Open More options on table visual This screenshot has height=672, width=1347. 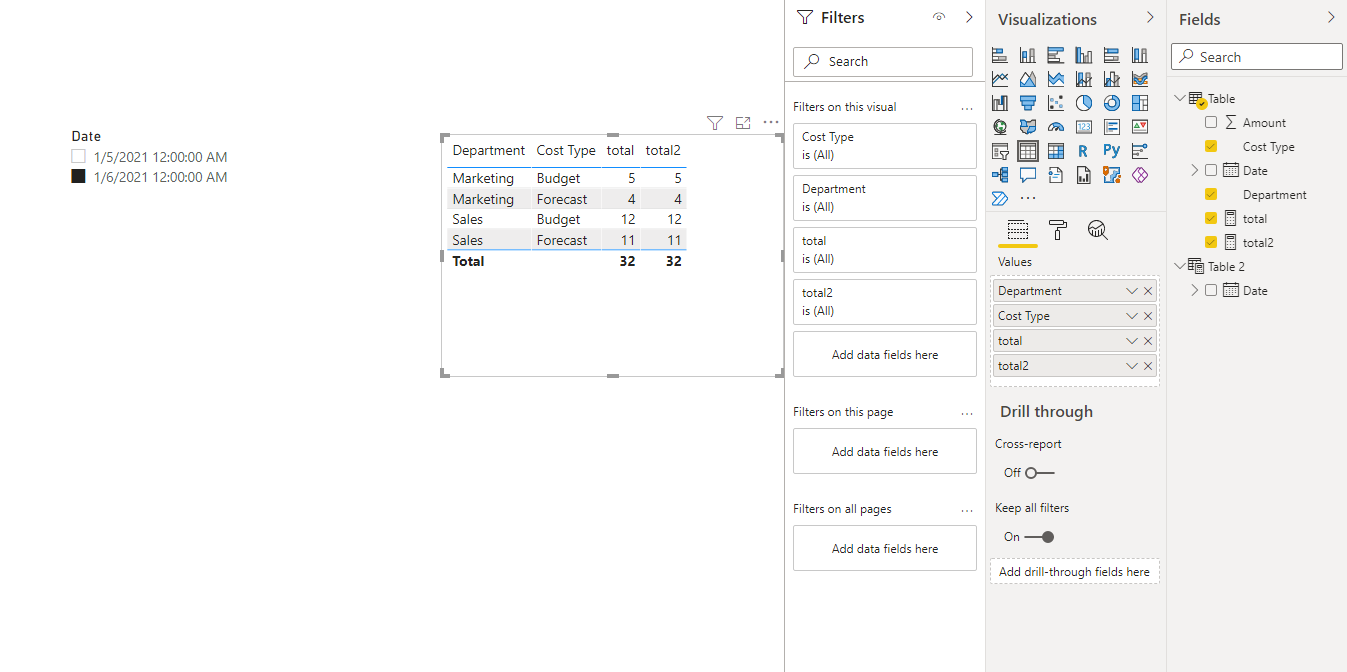pyautogui.click(x=770, y=123)
